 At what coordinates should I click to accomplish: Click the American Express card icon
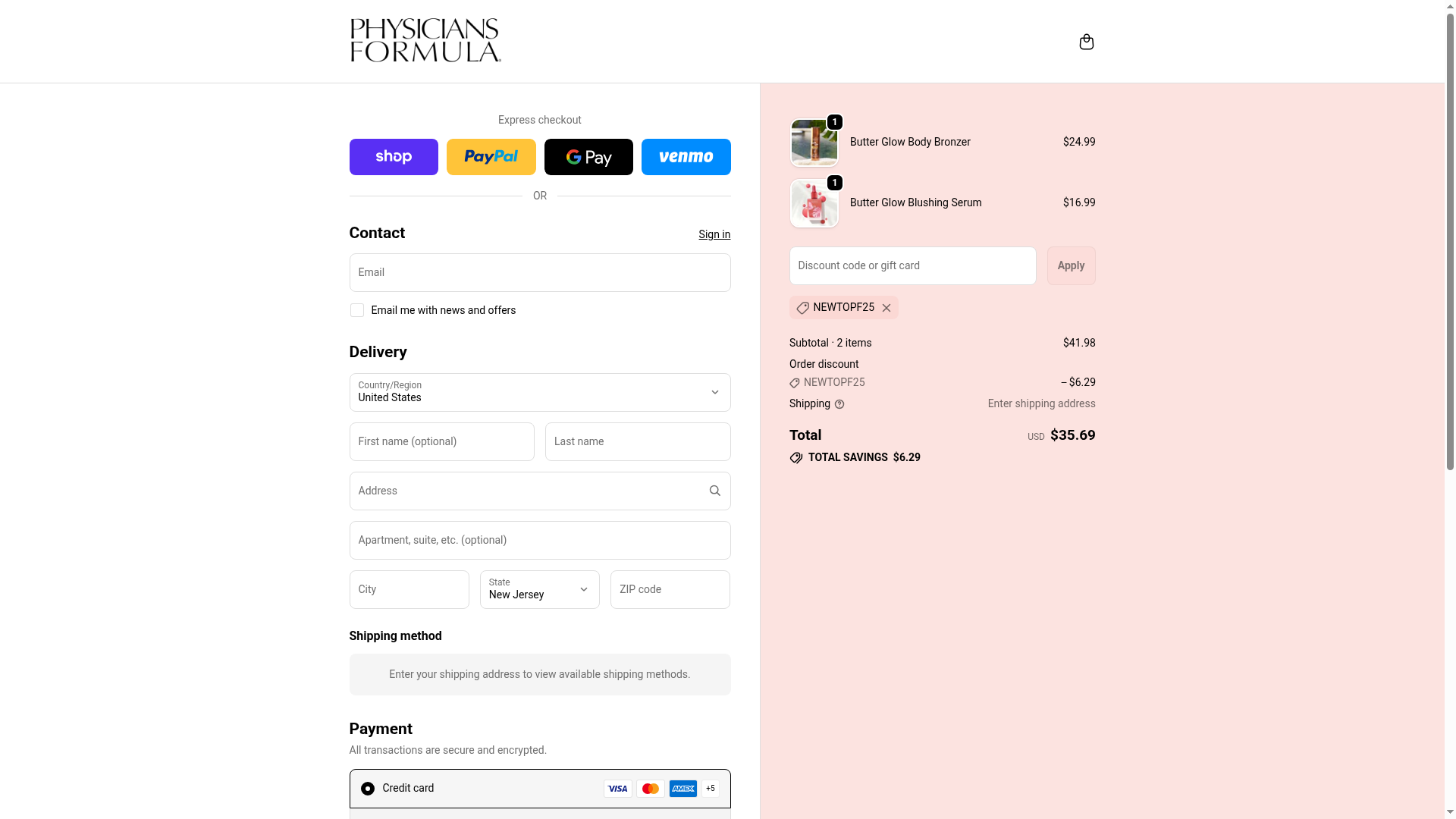click(682, 789)
